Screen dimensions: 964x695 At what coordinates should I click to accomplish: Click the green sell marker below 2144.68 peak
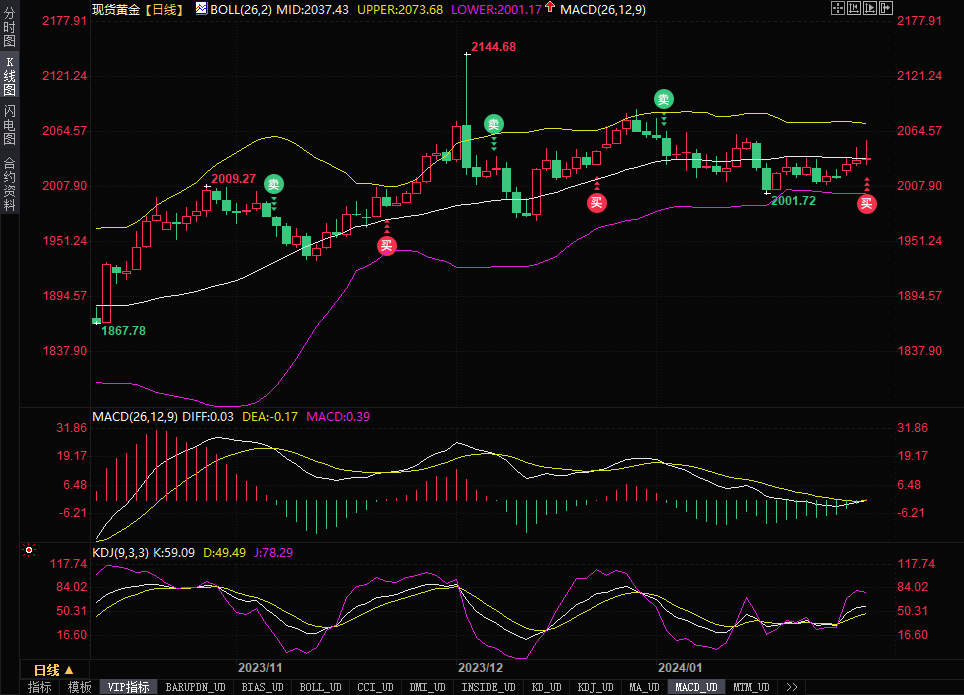(494, 124)
